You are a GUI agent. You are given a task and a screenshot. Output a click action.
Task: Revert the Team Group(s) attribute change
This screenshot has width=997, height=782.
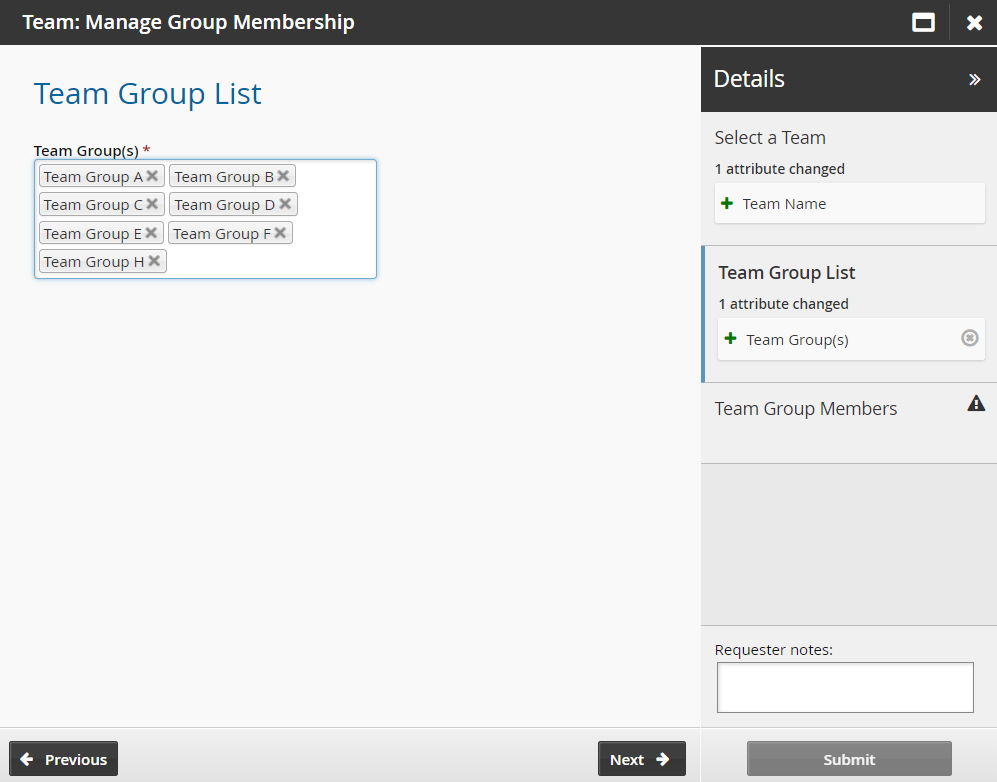click(x=969, y=338)
